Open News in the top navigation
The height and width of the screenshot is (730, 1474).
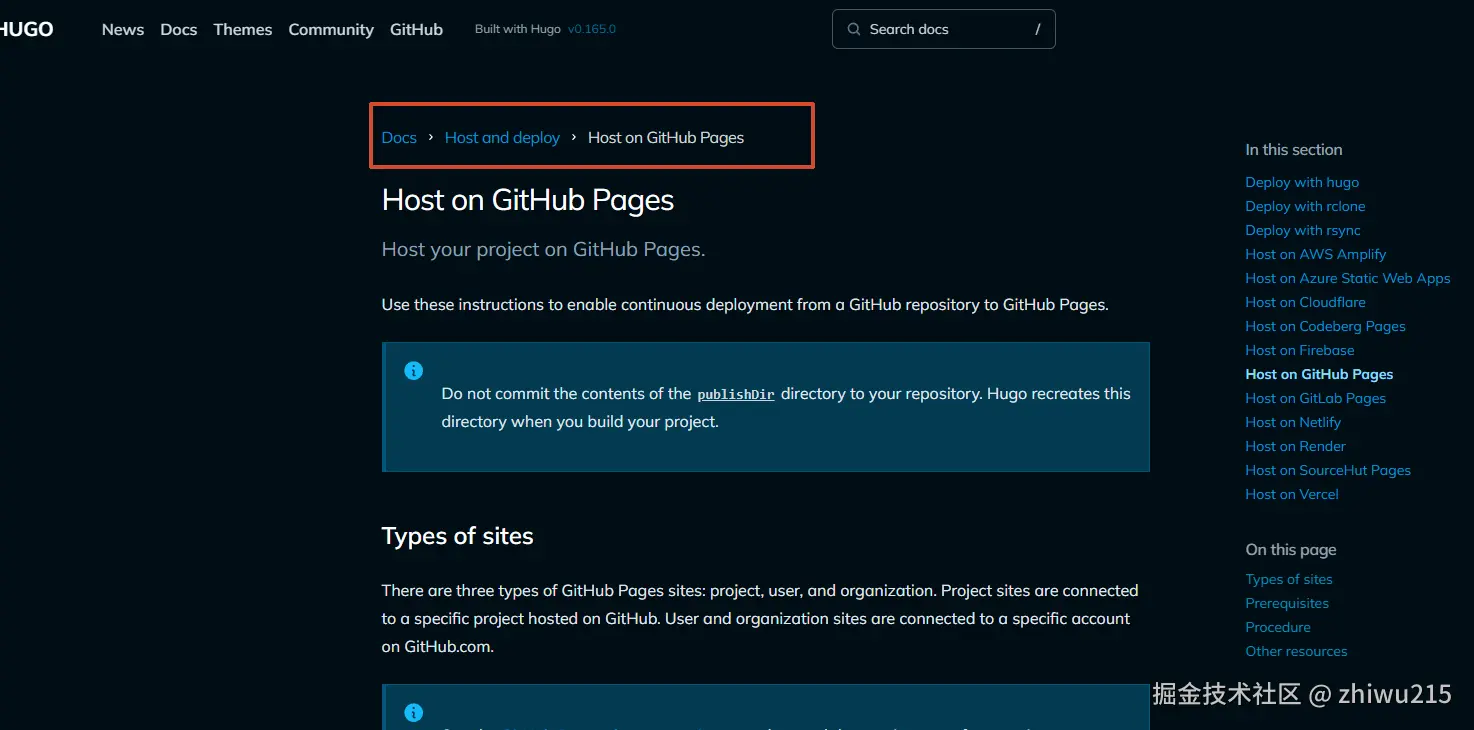[123, 29]
